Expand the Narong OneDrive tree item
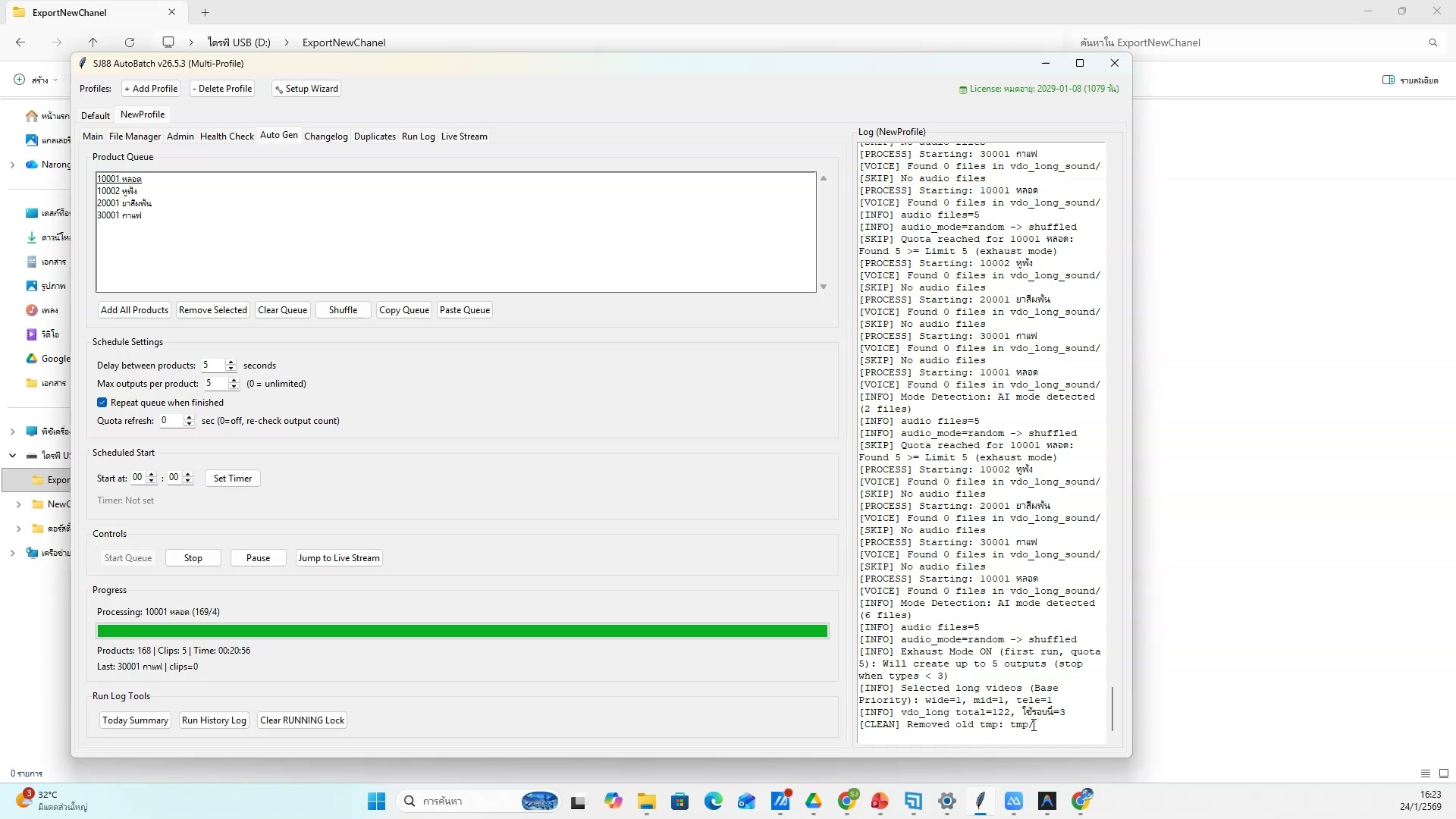The image size is (1456, 819). (x=12, y=165)
